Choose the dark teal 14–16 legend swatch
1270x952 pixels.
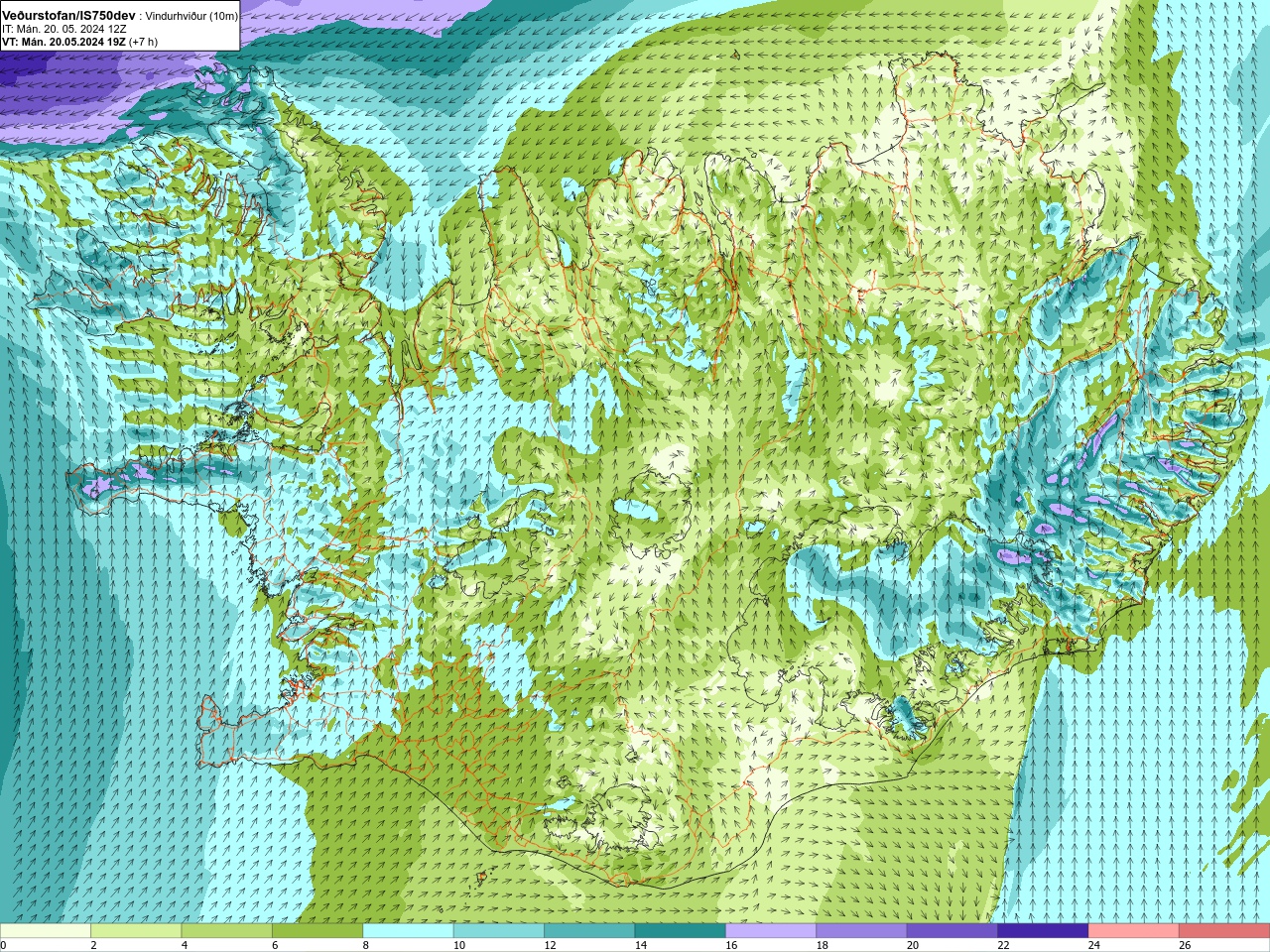pyautogui.click(x=681, y=931)
